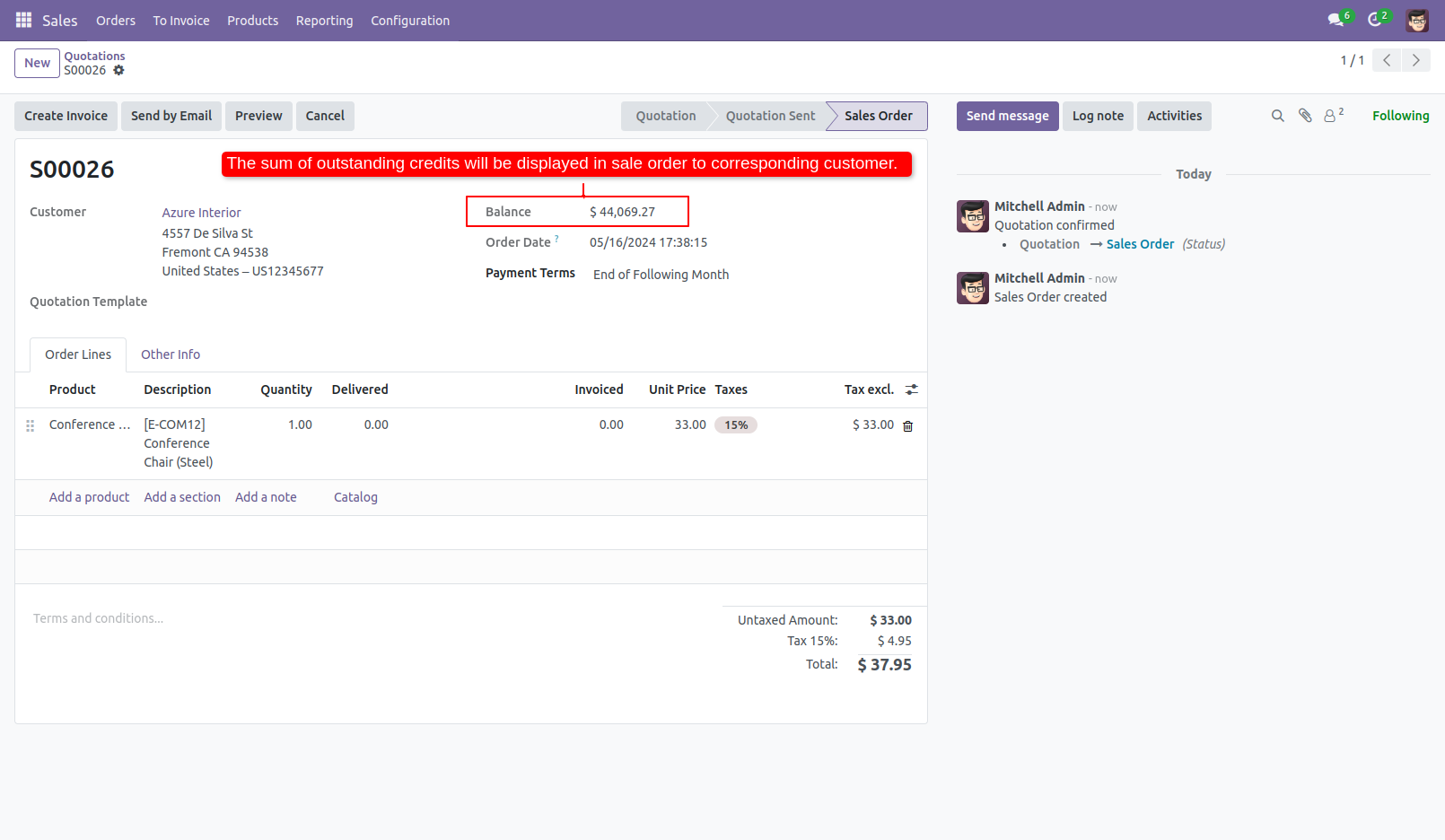The image size is (1445, 840).
Task: Open the search icon in the chatter
Action: 1277,116
